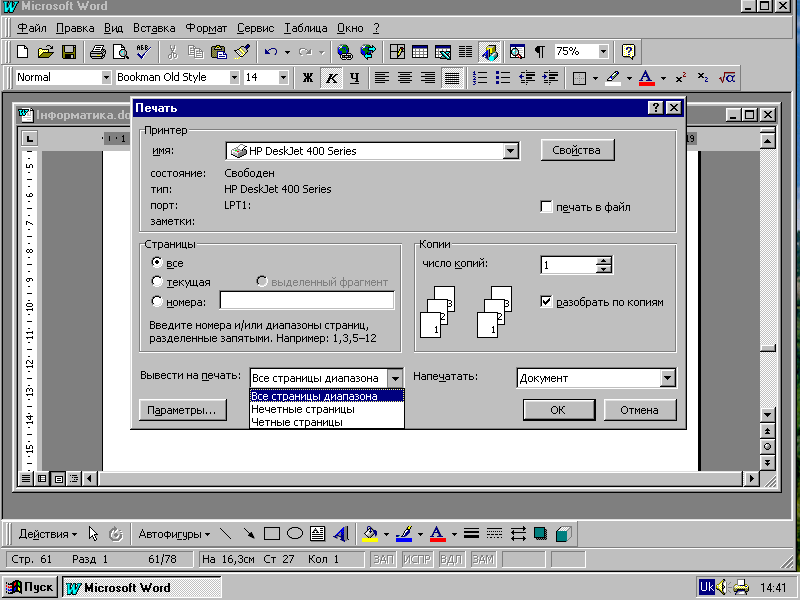The image size is (800, 600).
Task: Open the Таблица menu
Action: [306, 28]
